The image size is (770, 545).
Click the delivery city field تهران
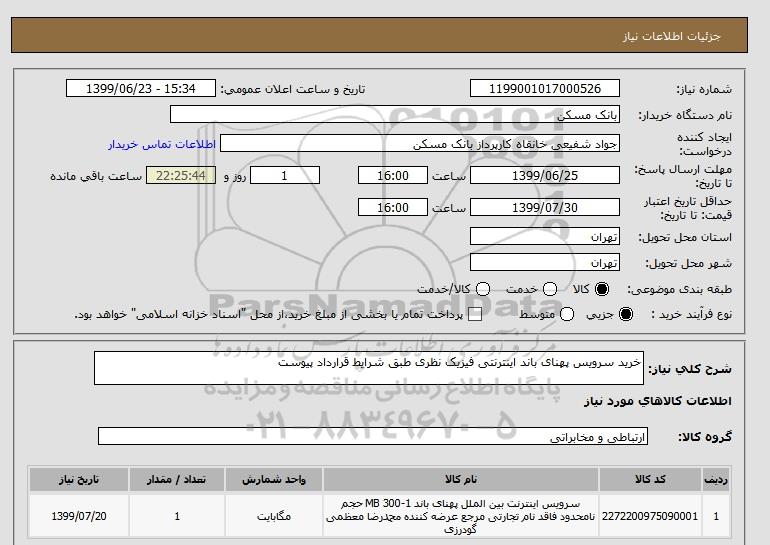[x=545, y=262]
